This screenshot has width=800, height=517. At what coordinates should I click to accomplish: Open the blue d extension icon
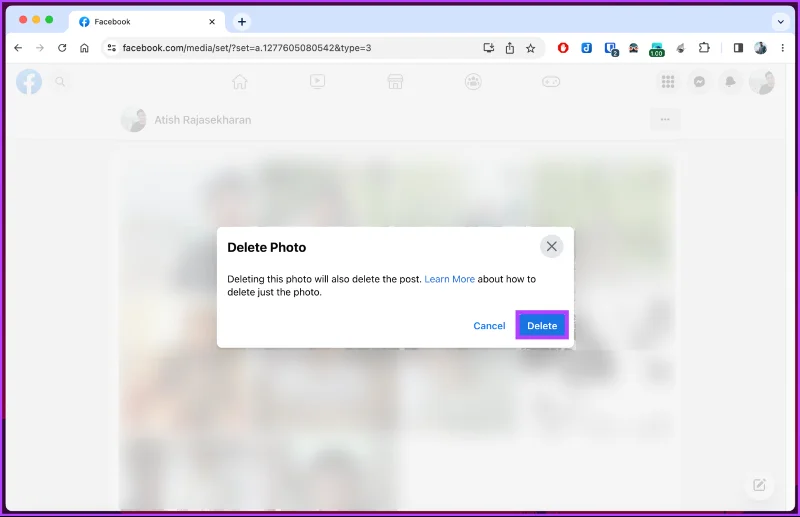[586, 48]
